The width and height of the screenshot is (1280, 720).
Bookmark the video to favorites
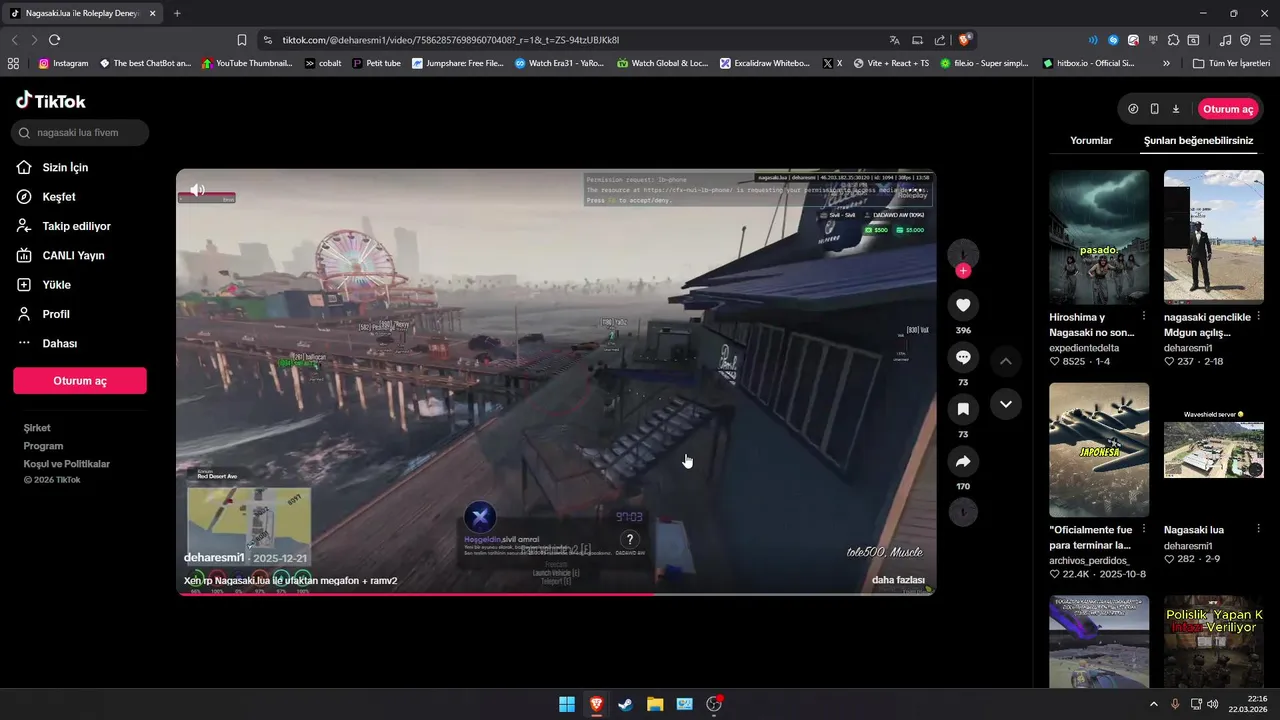pos(963,409)
